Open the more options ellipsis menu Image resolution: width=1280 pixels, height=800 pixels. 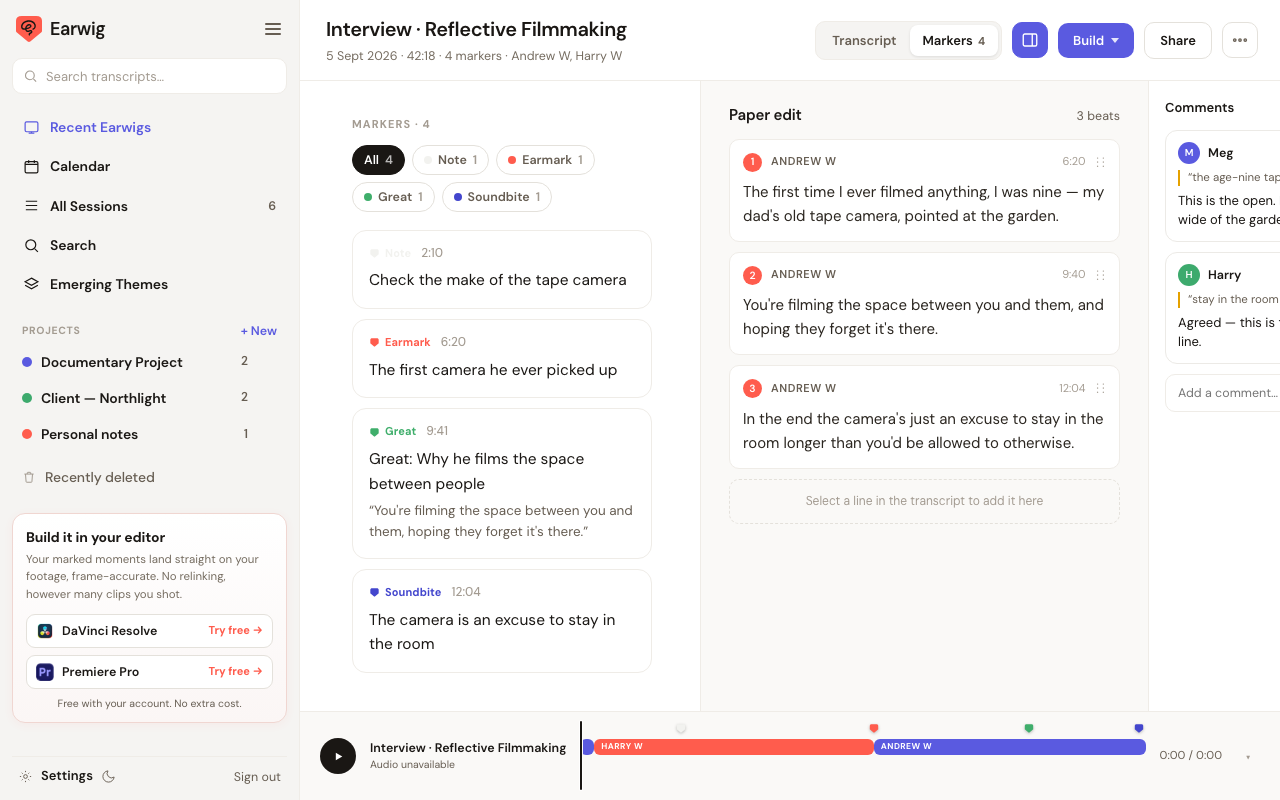click(x=1240, y=40)
